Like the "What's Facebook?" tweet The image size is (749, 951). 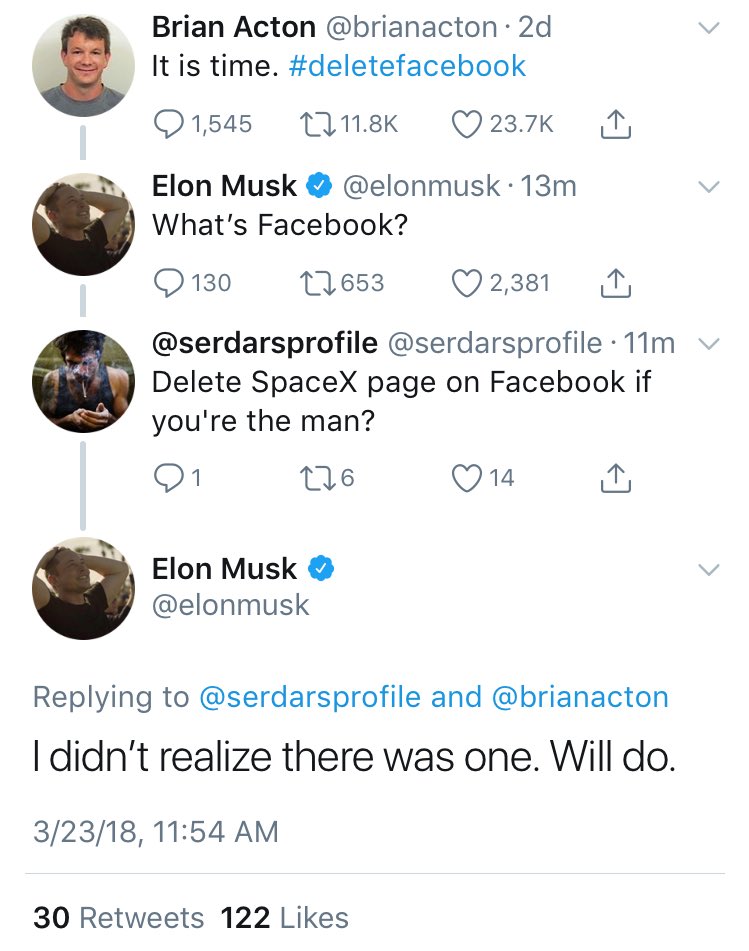pyautogui.click(x=466, y=283)
